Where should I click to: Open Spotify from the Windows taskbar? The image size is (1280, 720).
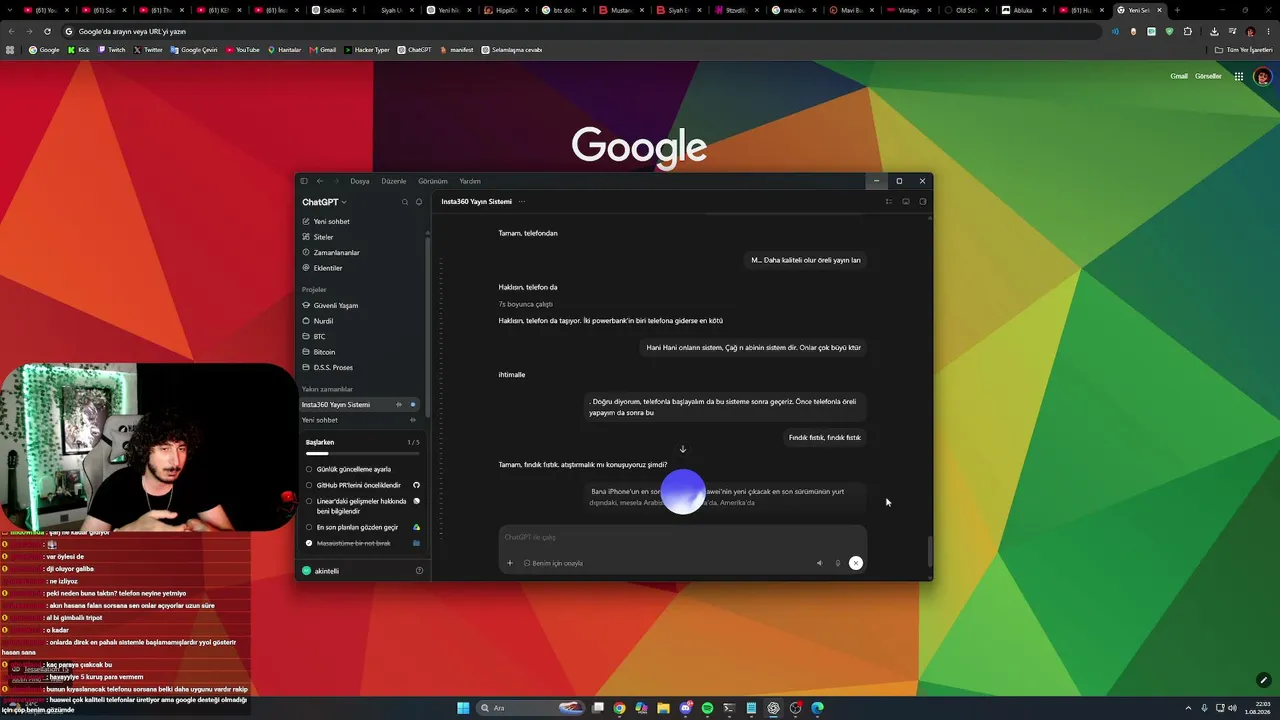(x=707, y=708)
